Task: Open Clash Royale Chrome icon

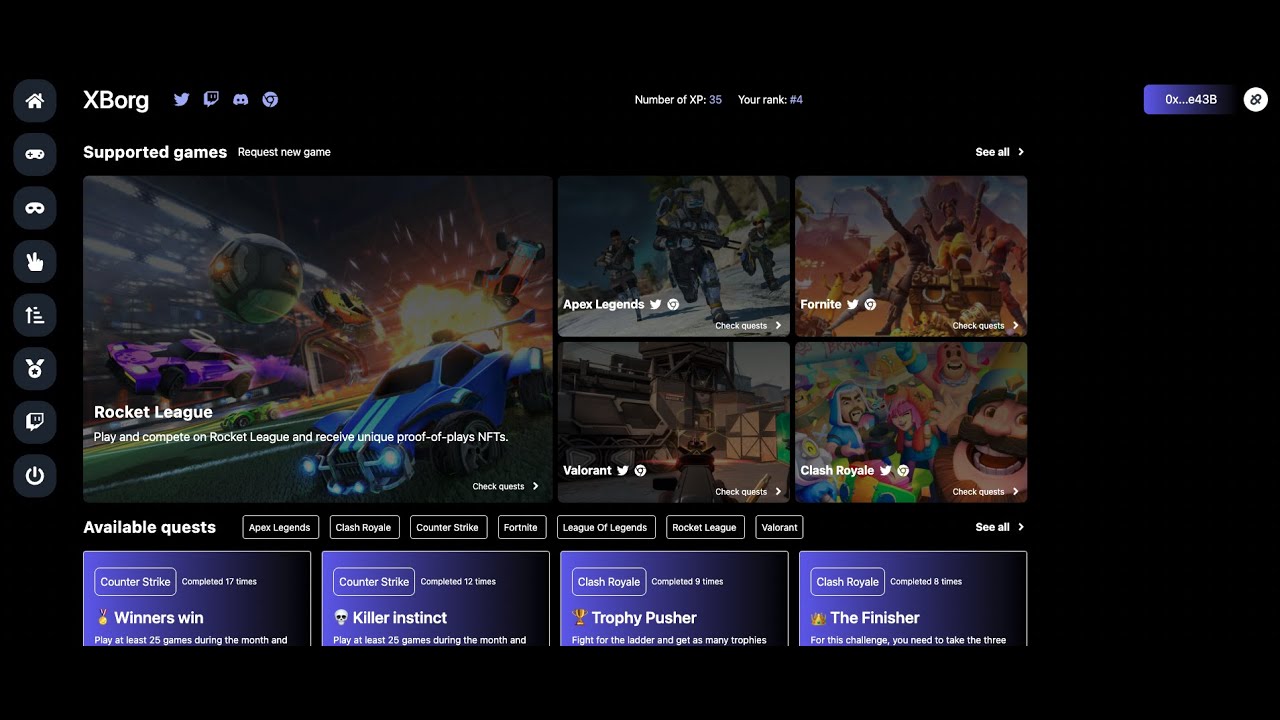Action: click(x=902, y=470)
